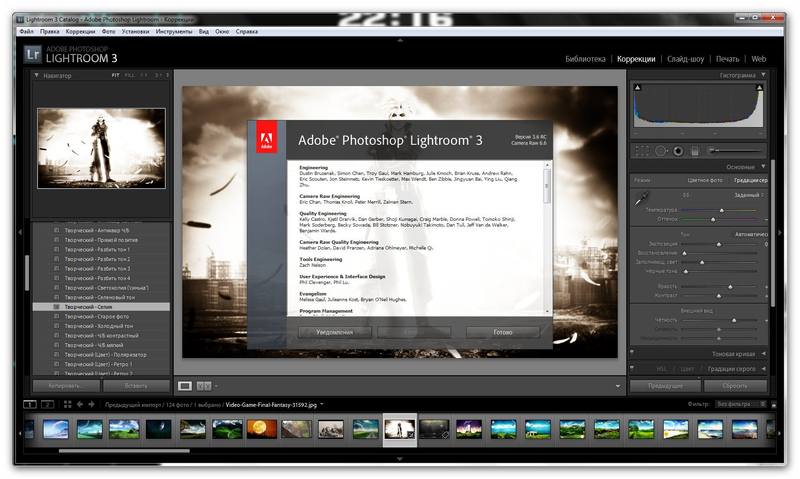
Task: Toggle the filter lock switch in filmstrip
Action: click(774, 405)
